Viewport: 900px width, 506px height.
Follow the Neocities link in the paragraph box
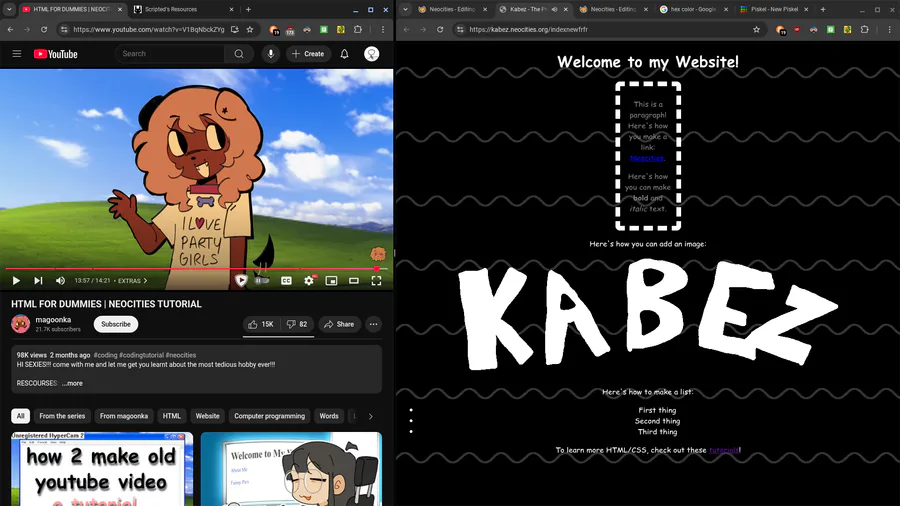coord(647,158)
